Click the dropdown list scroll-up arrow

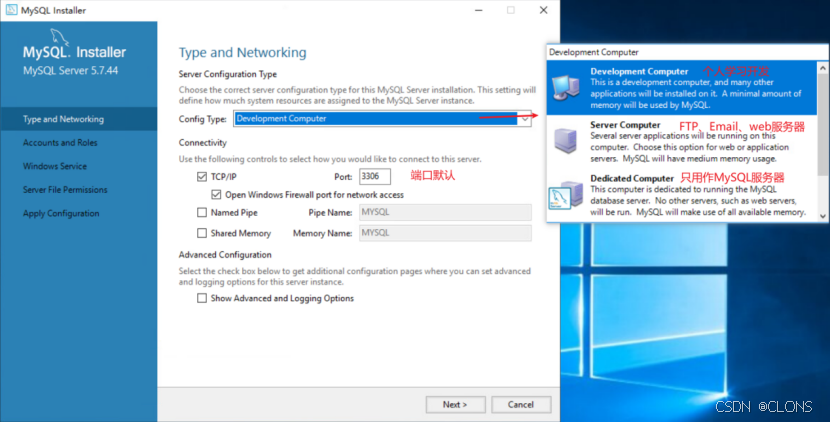click(x=823, y=68)
